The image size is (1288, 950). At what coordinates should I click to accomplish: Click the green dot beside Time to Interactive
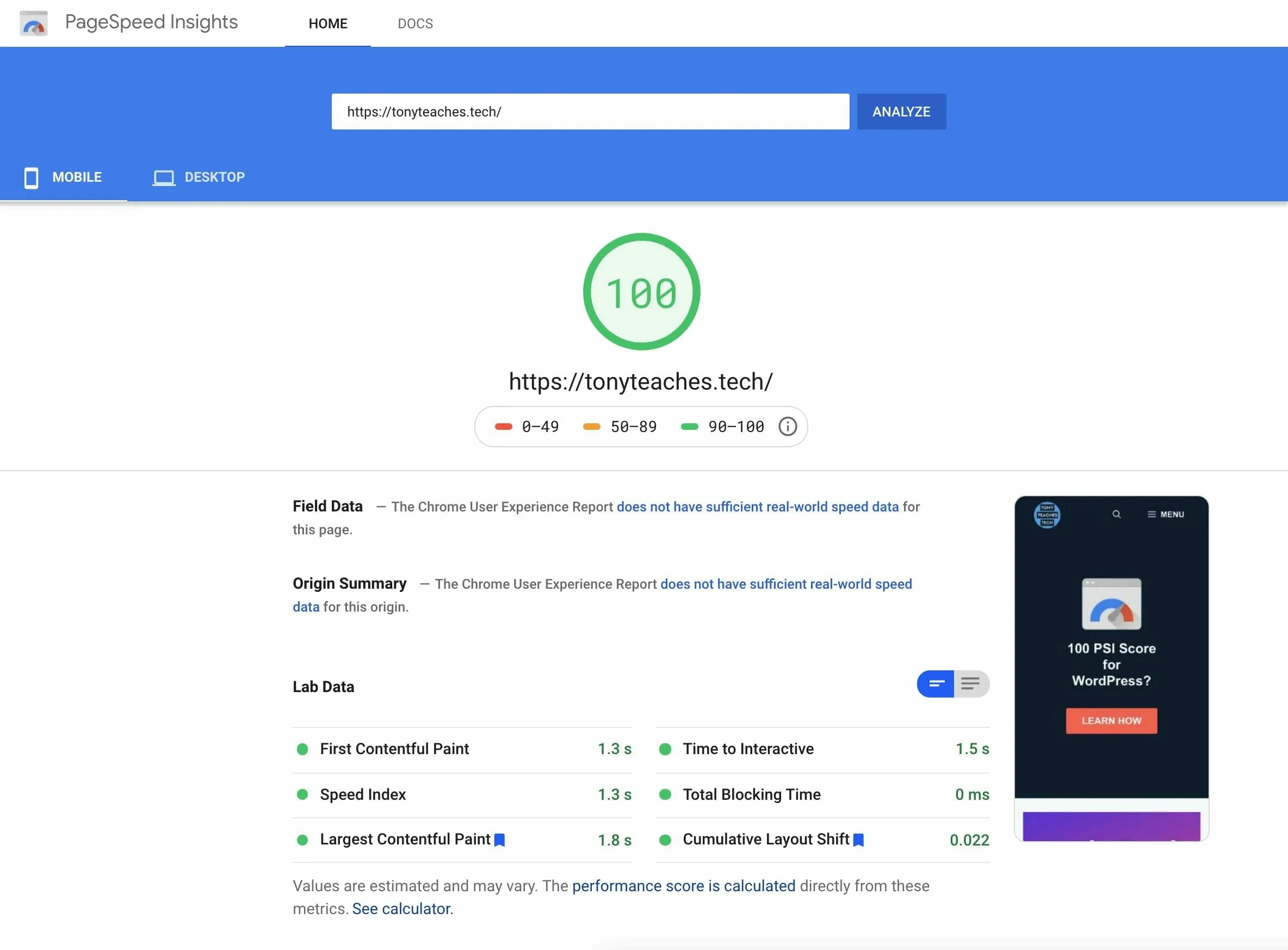665,749
